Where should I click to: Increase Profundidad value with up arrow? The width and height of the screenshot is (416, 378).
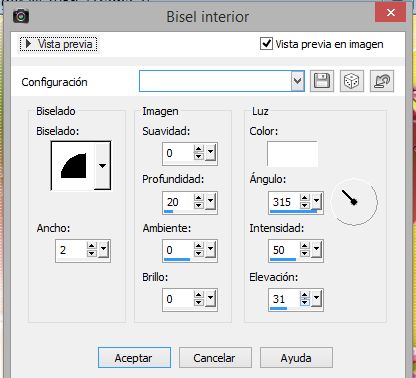coord(199,198)
